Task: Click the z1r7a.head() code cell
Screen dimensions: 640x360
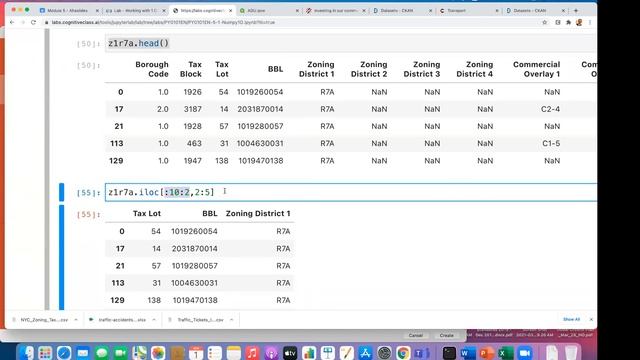Action: [351, 43]
